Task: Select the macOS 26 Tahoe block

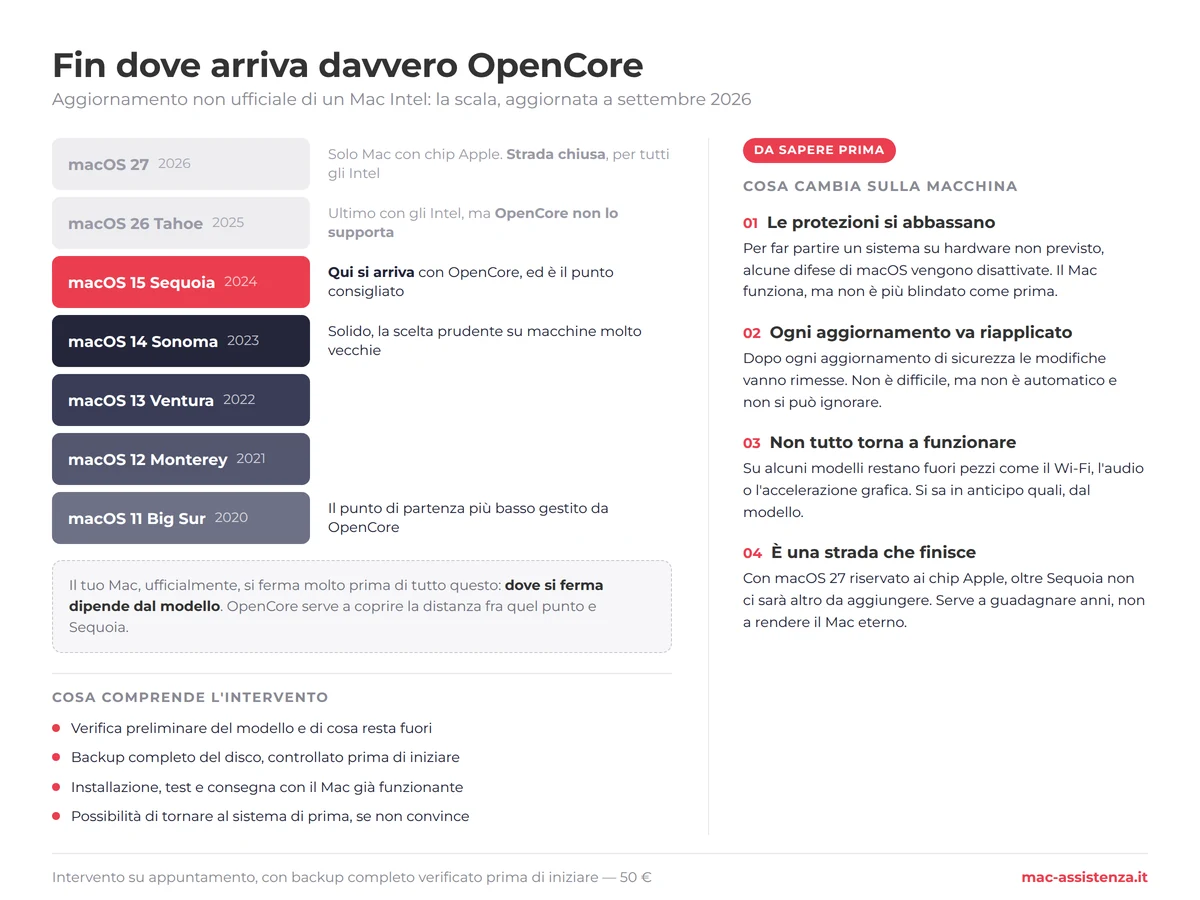Action: [181, 223]
